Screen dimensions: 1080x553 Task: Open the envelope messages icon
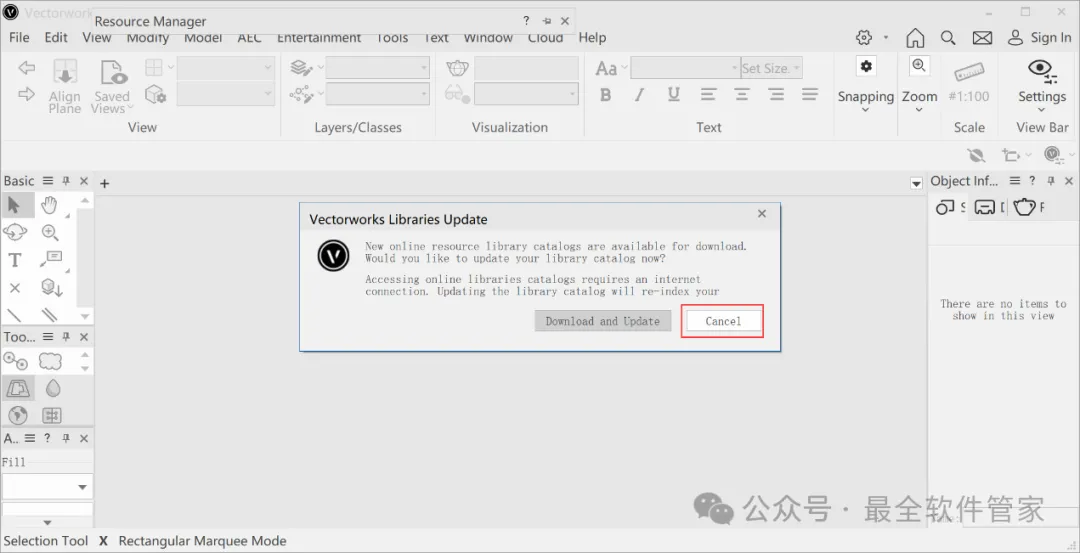(982, 38)
